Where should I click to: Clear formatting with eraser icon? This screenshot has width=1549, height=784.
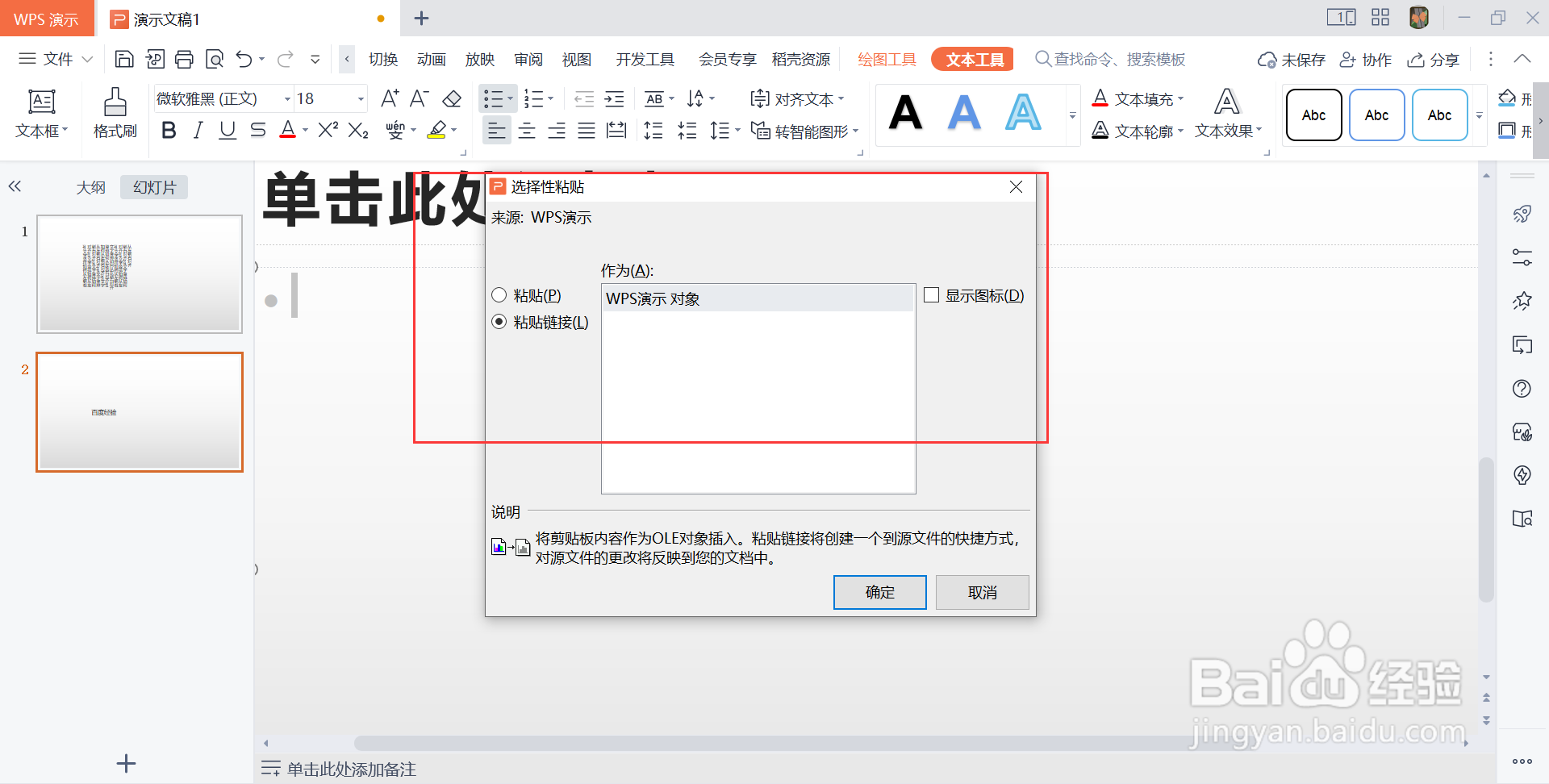pyautogui.click(x=452, y=98)
